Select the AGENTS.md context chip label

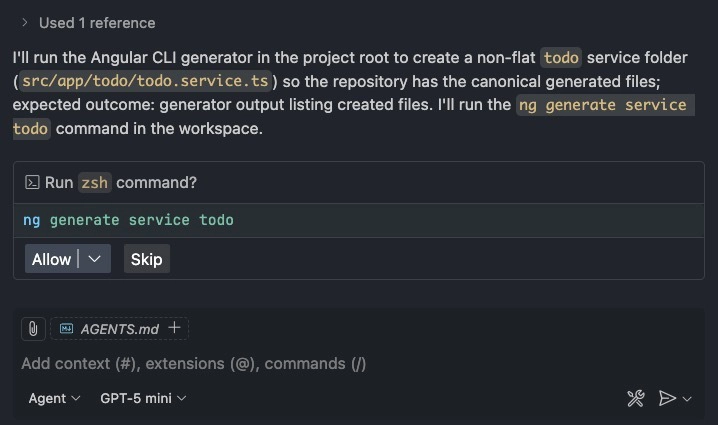(x=119, y=328)
